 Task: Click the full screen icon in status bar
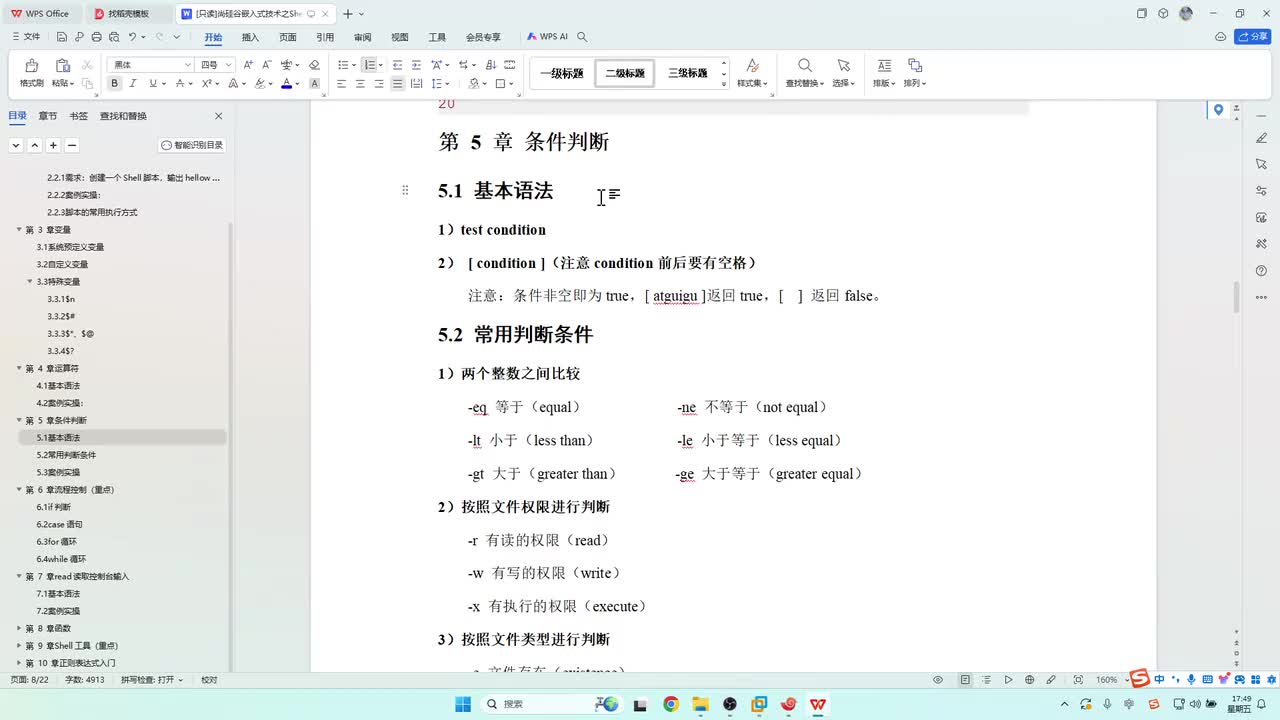(x=1078, y=680)
